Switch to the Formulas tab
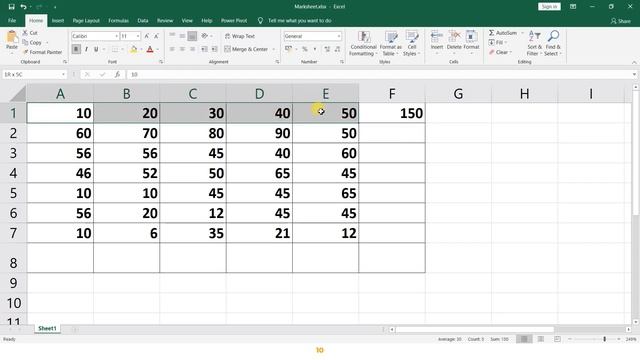Viewport: 640px width, 360px height. [x=118, y=20]
